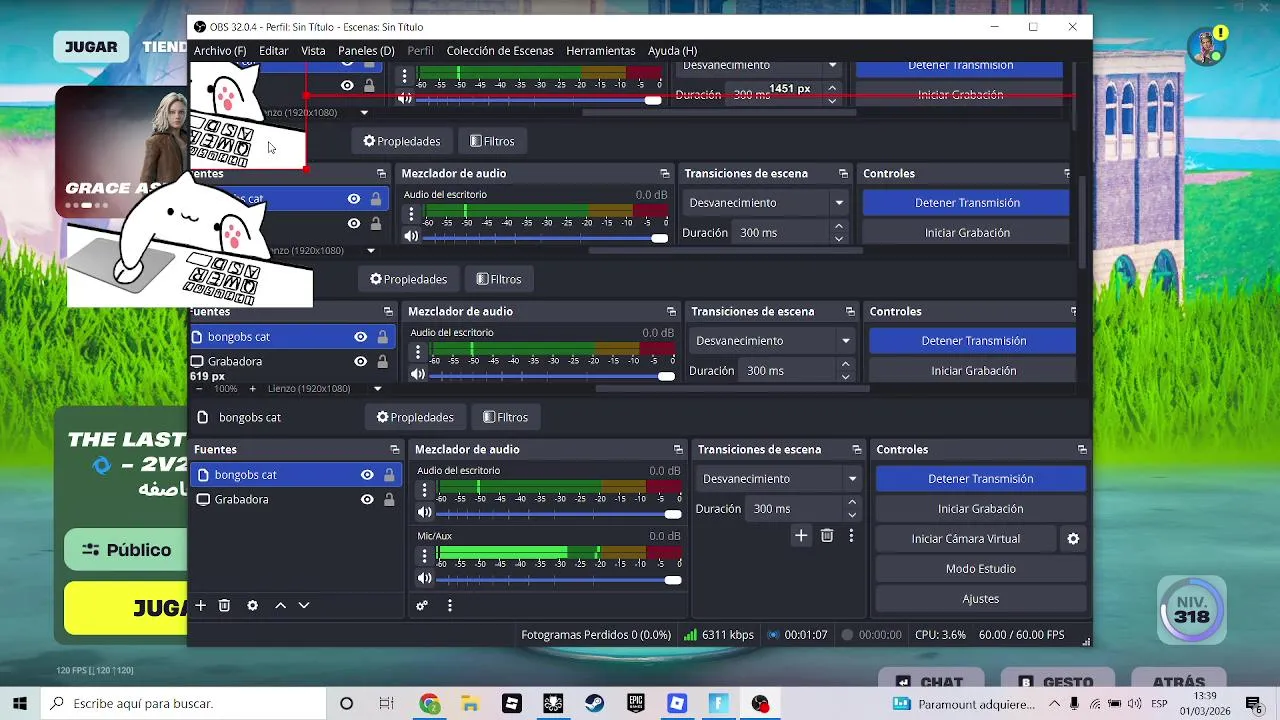Switch to Modo Estudio

(x=981, y=569)
